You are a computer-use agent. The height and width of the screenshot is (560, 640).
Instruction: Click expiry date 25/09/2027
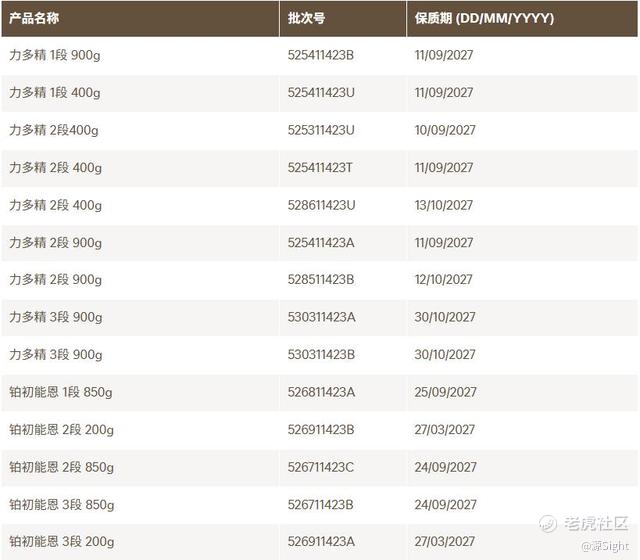click(x=444, y=392)
